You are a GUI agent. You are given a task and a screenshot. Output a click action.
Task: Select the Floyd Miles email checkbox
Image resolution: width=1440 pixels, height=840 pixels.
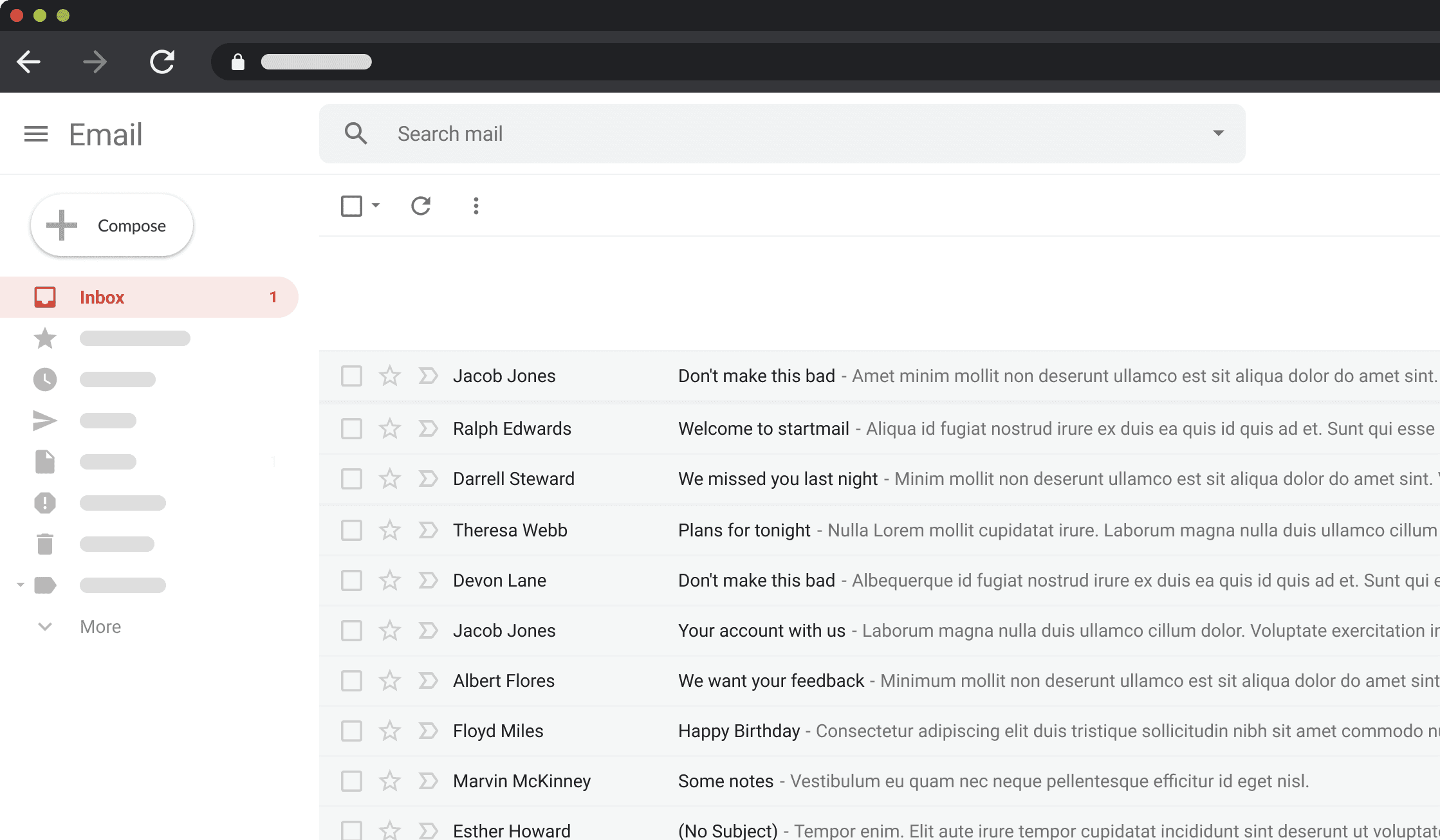click(351, 731)
